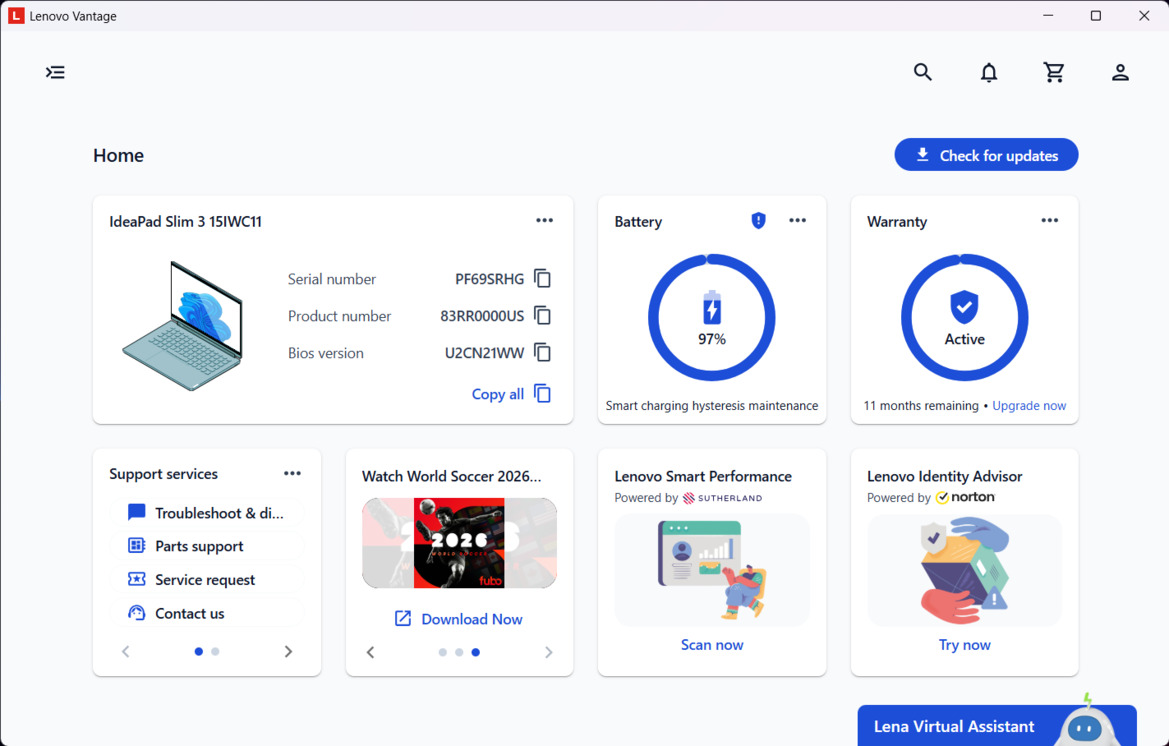Select the first dot in soccer carousel
Screen dimensions: 1169x746
pos(443,652)
